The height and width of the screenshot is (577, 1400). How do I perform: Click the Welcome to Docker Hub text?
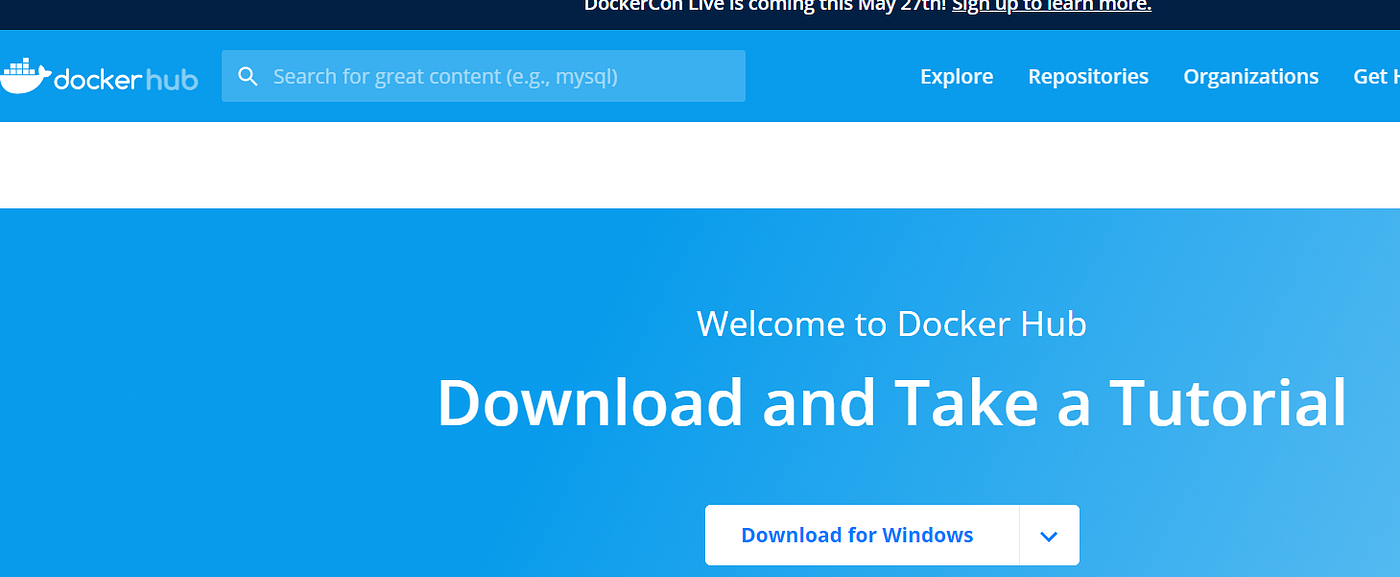(x=891, y=324)
